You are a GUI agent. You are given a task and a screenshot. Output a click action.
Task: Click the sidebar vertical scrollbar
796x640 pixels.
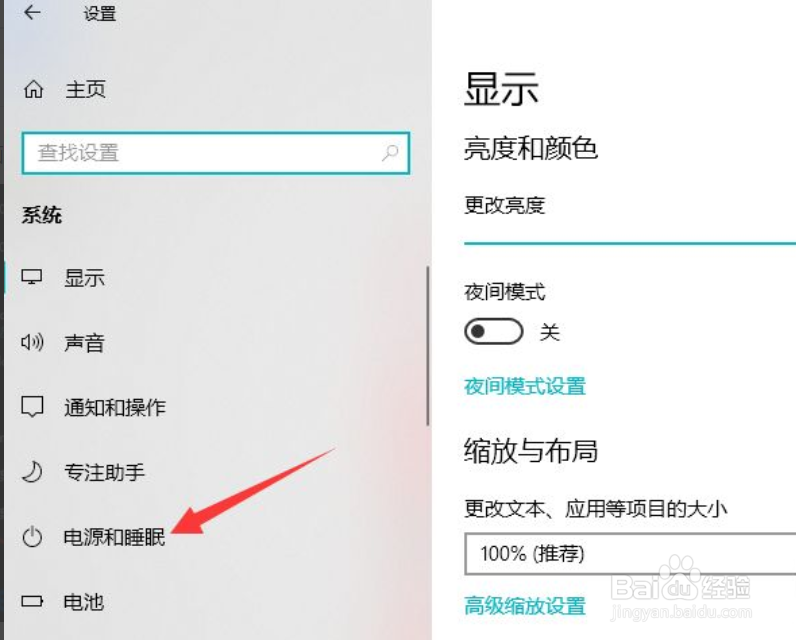coord(428,346)
